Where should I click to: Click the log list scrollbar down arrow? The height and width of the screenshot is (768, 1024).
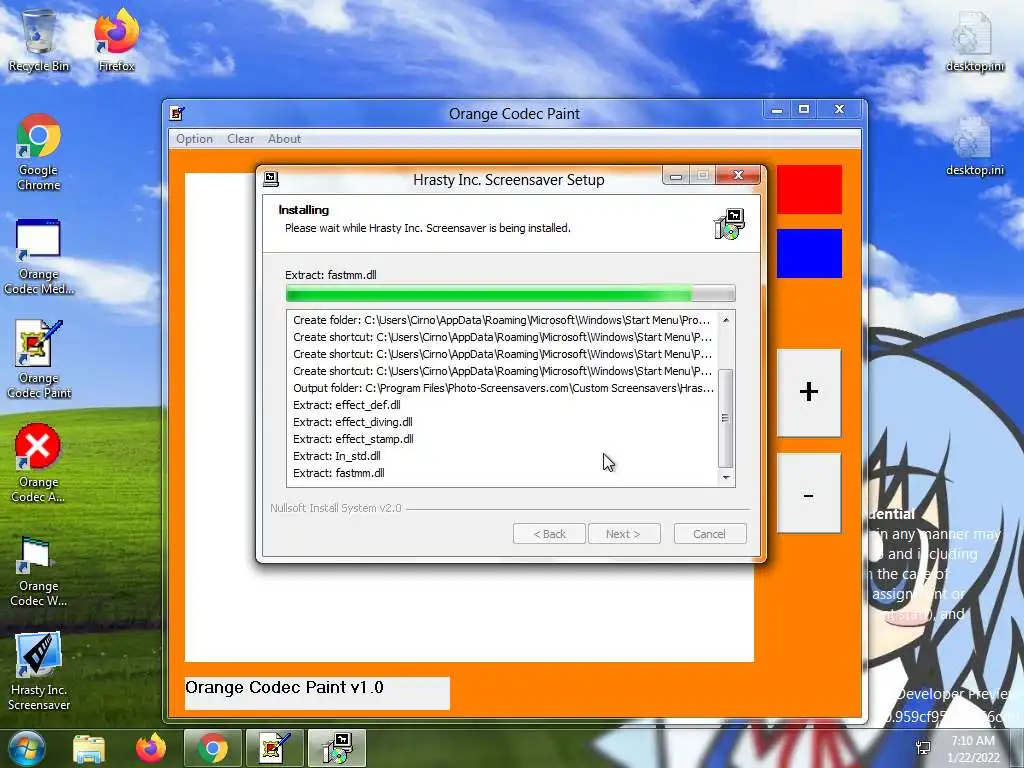tap(726, 478)
